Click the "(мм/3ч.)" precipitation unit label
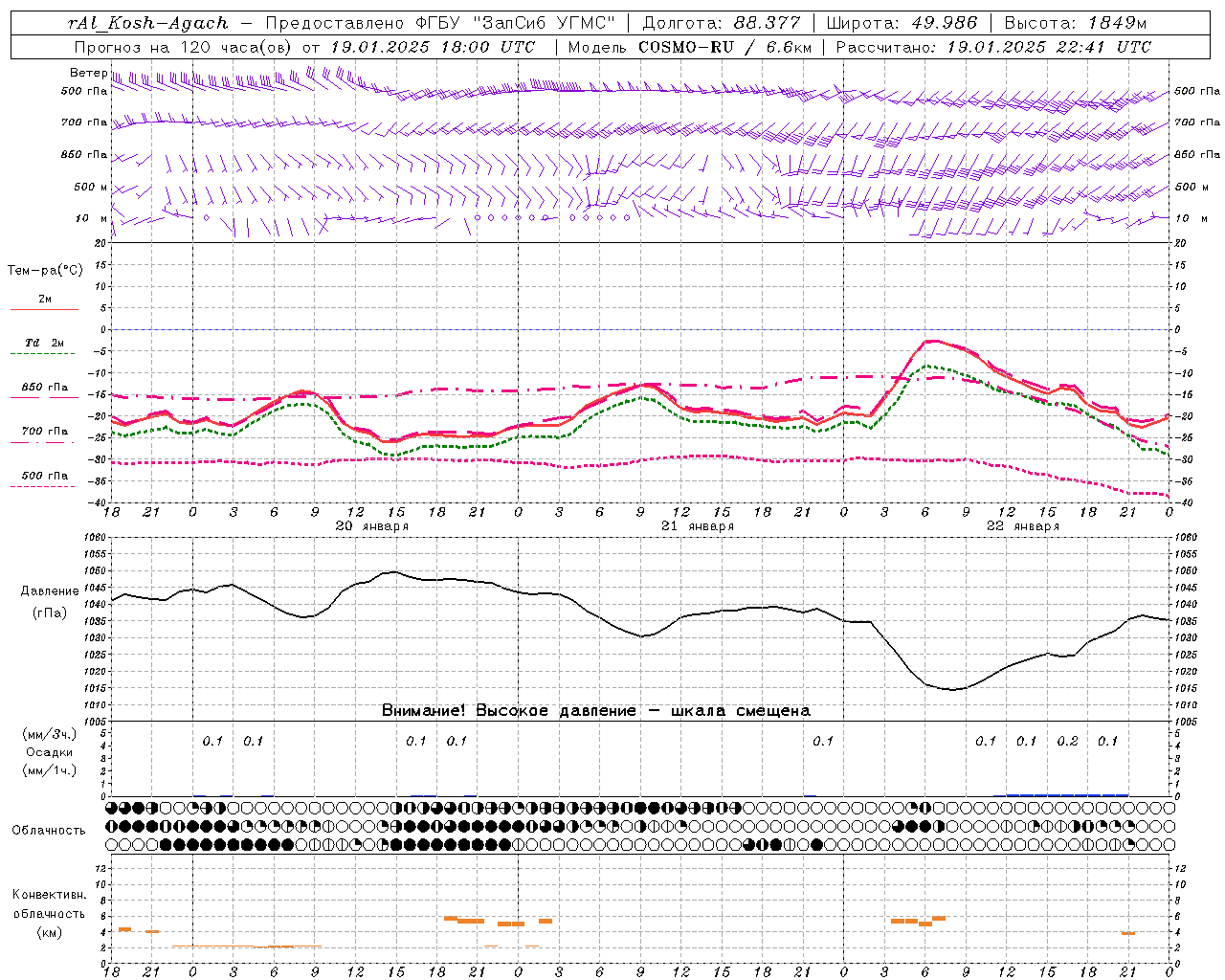 click(50, 734)
